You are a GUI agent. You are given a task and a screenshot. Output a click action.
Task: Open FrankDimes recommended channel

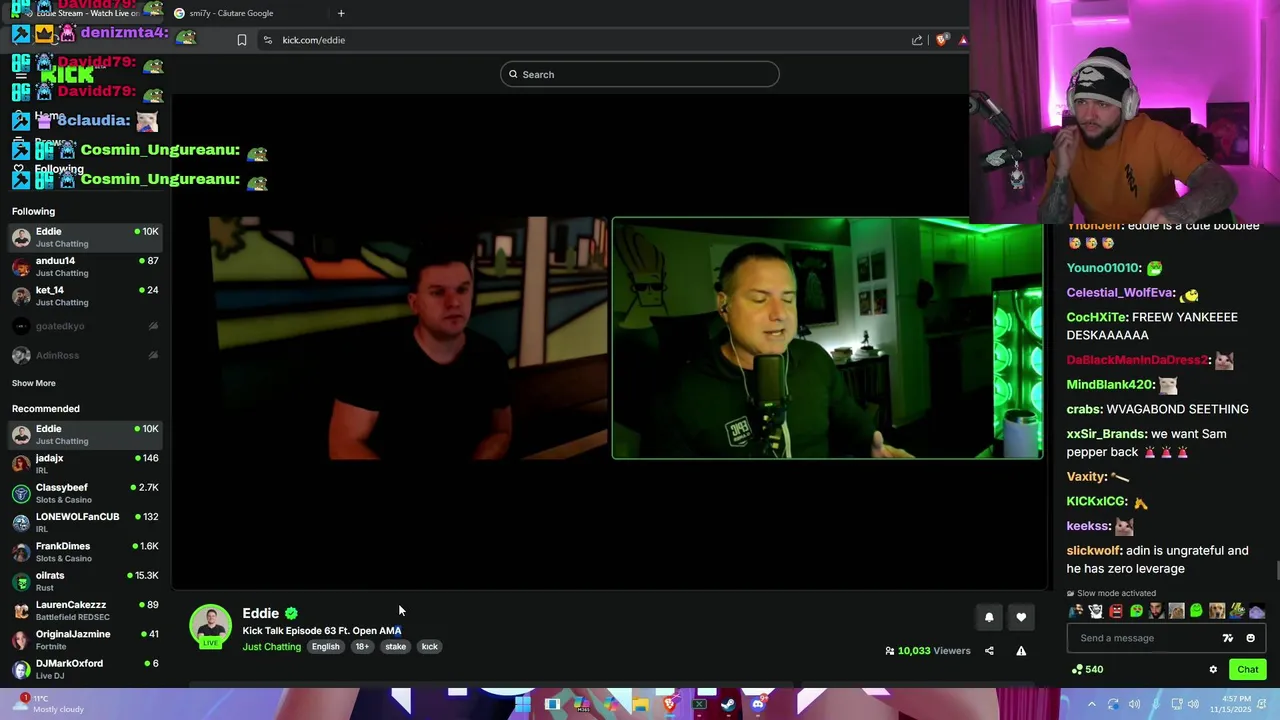coord(85,551)
